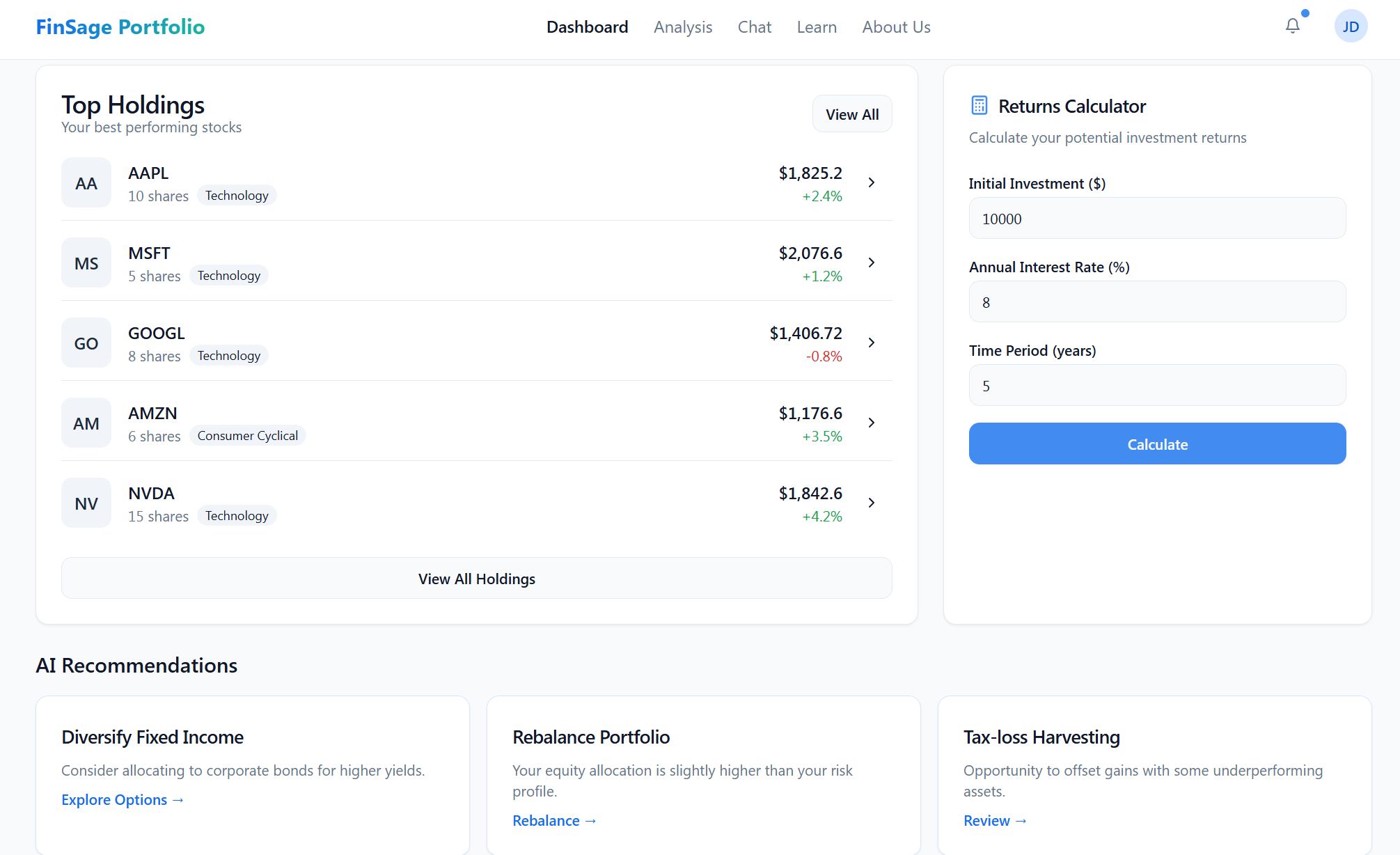Open the notifications bell icon
Viewport: 1400px width, 855px height.
[x=1292, y=26]
